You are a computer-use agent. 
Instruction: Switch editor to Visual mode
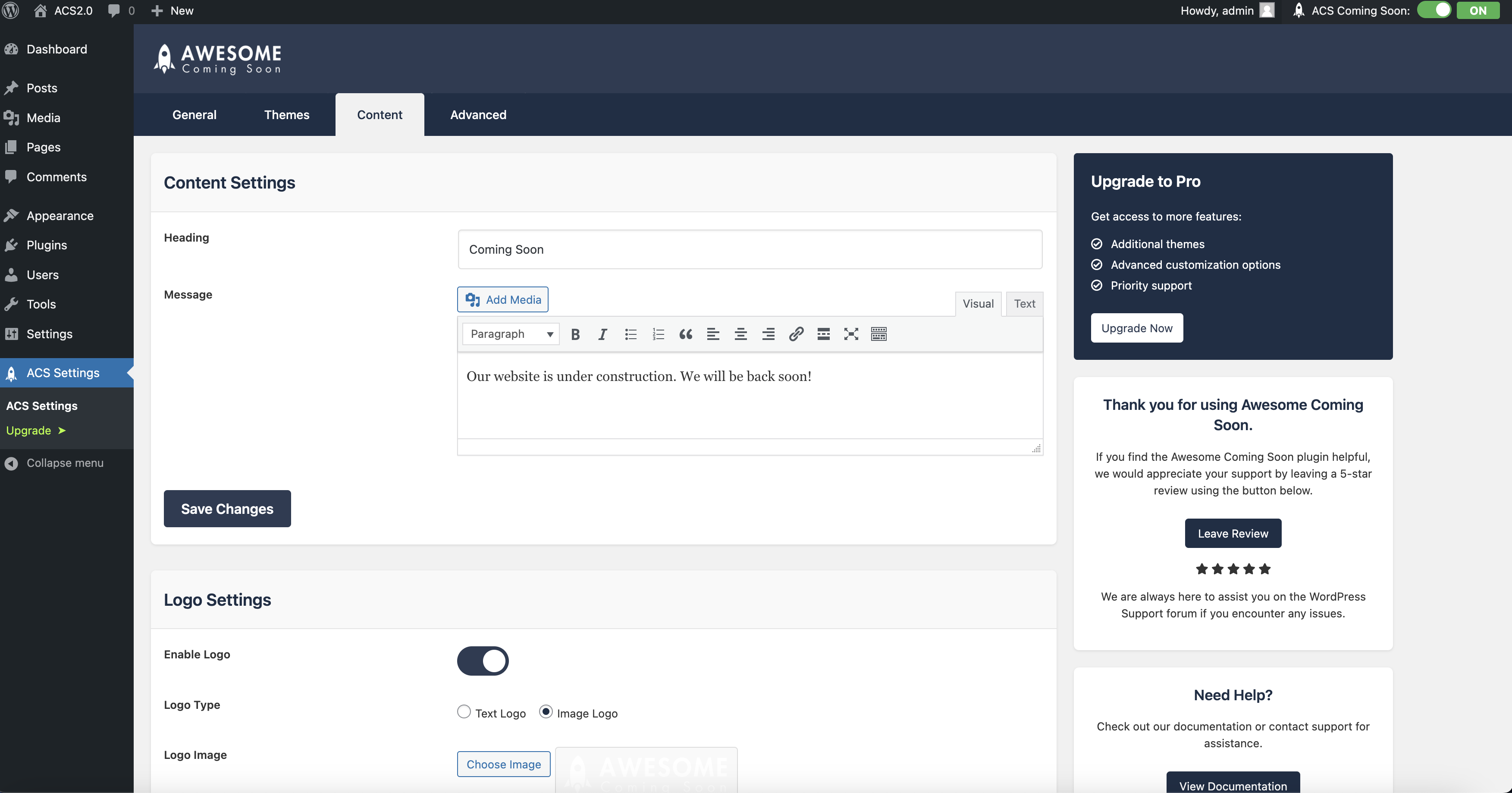click(x=979, y=304)
